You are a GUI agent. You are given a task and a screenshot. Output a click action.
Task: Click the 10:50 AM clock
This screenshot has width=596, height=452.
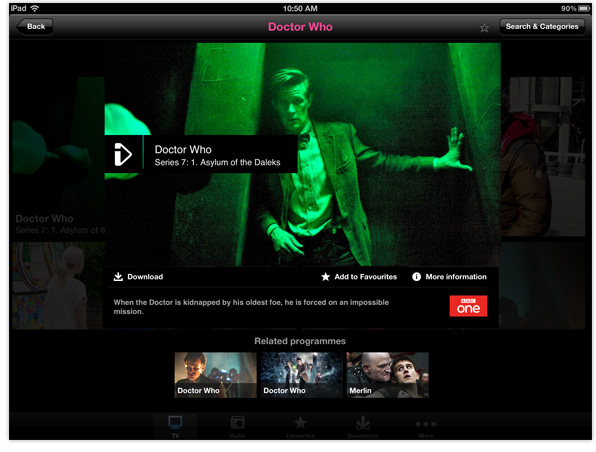300,8
